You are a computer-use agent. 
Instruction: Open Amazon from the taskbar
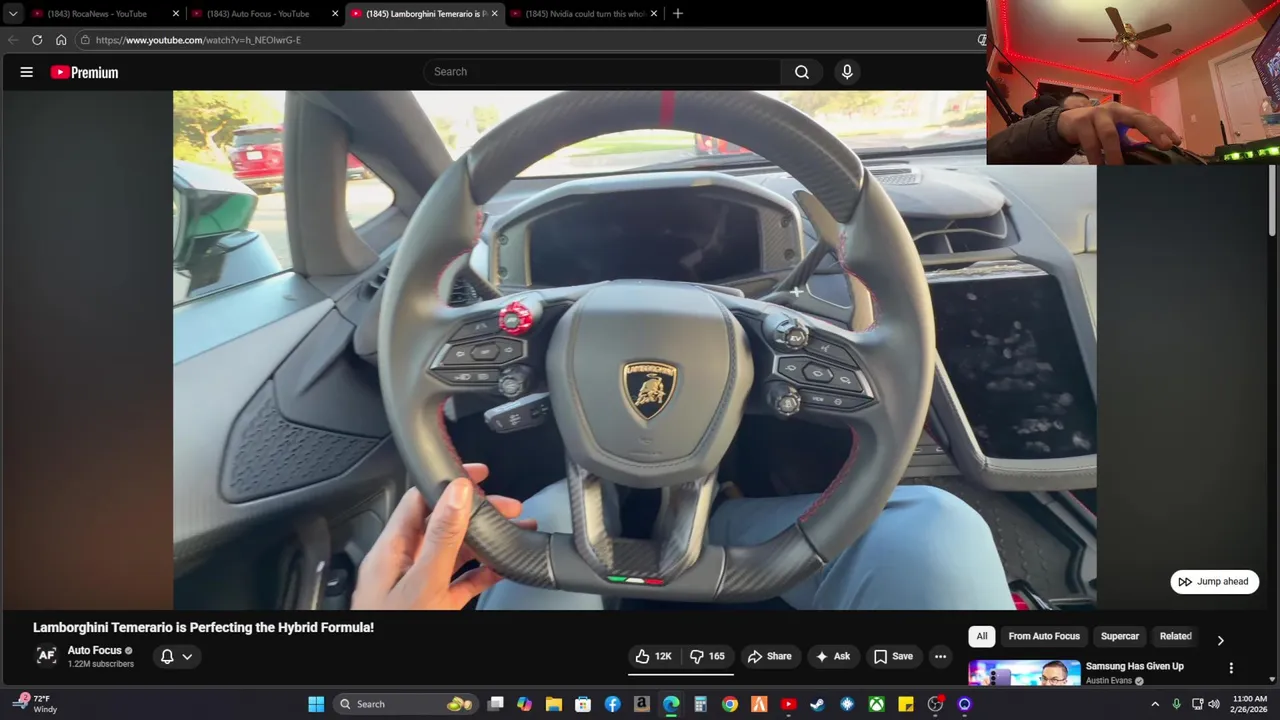click(x=642, y=704)
